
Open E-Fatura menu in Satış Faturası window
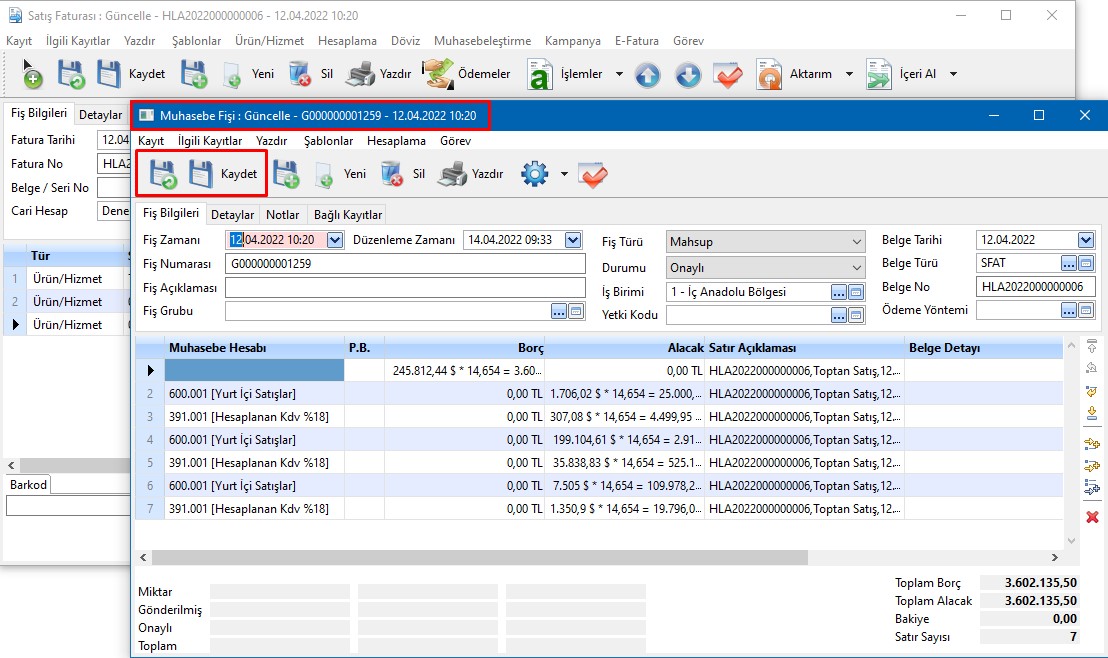click(x=637, y=41)
